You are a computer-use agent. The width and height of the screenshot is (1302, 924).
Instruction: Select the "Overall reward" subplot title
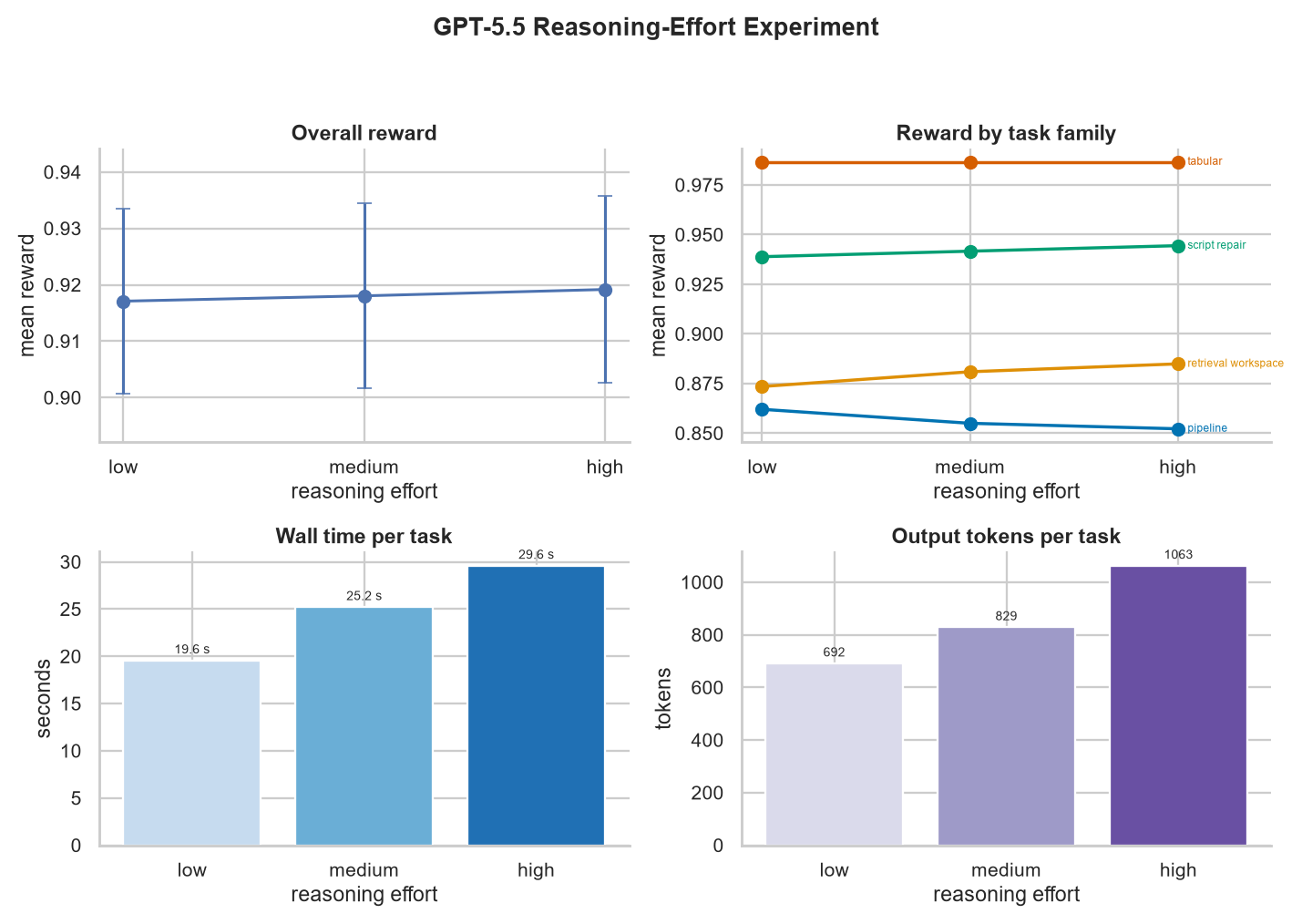click(x=364, y=133)
